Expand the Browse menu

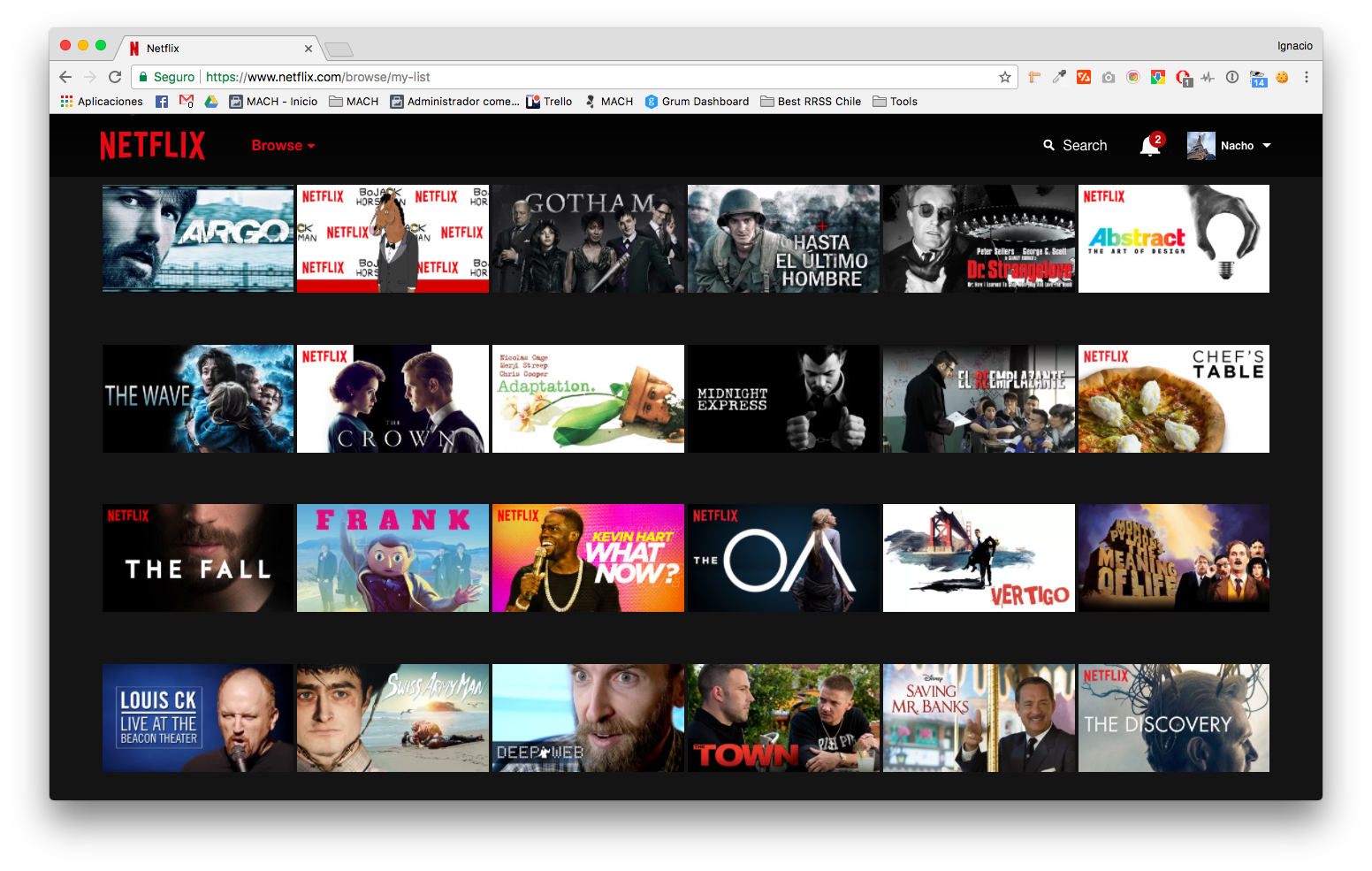(282, 145)
